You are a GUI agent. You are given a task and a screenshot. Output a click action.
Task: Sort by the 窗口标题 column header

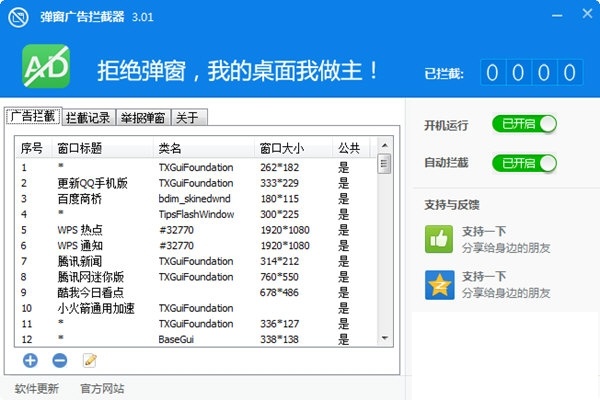(x=103, y=148)
